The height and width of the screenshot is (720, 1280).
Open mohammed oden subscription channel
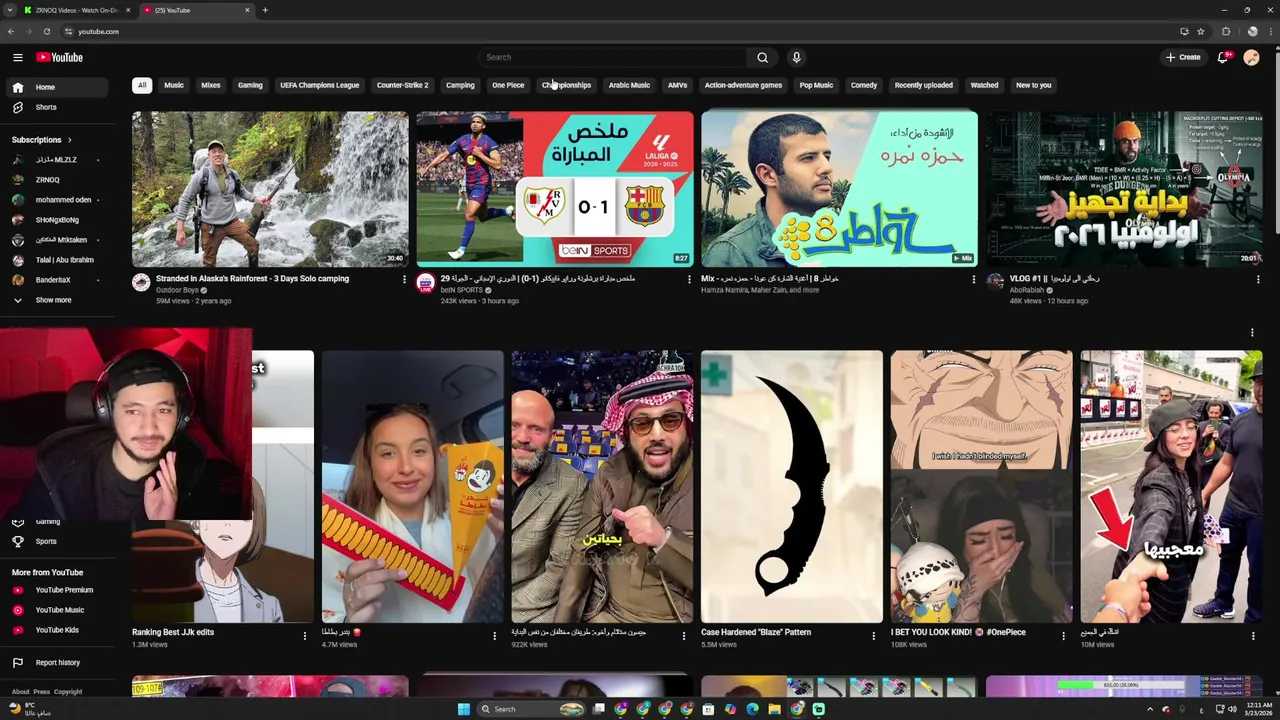[x=55, y=200]
